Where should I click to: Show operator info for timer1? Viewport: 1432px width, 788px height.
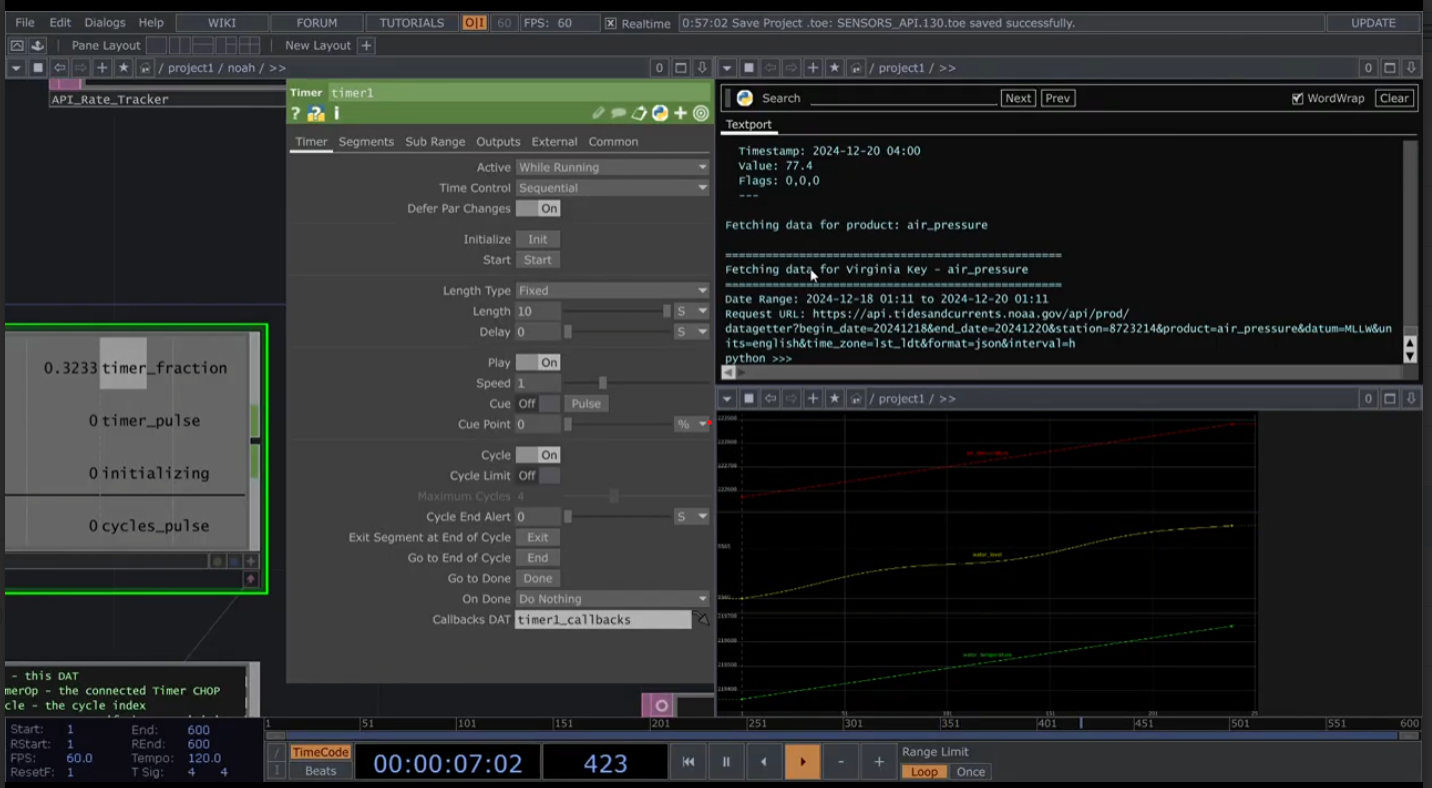point(337,113)
